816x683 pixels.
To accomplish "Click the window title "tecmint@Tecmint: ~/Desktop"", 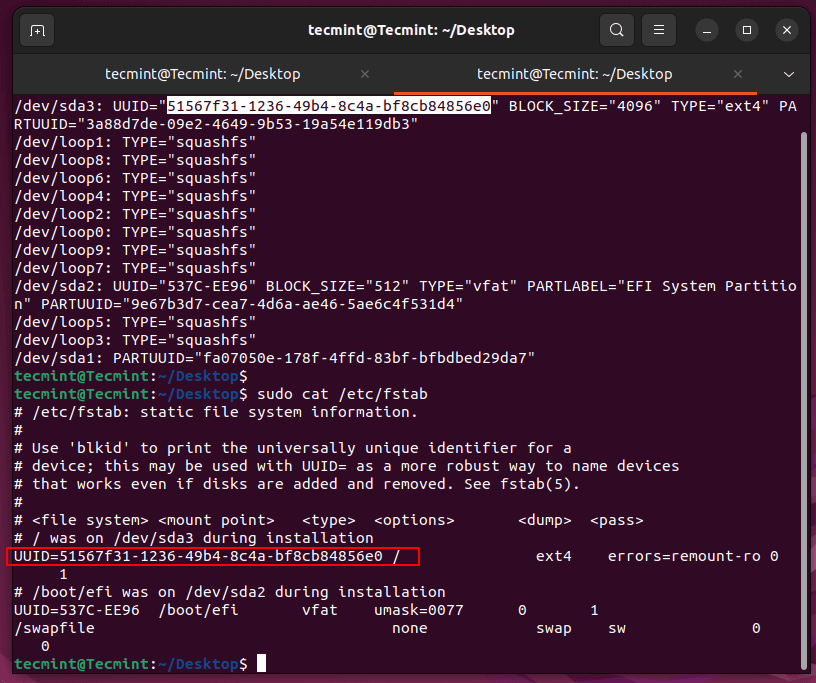I will coord(411,30).
